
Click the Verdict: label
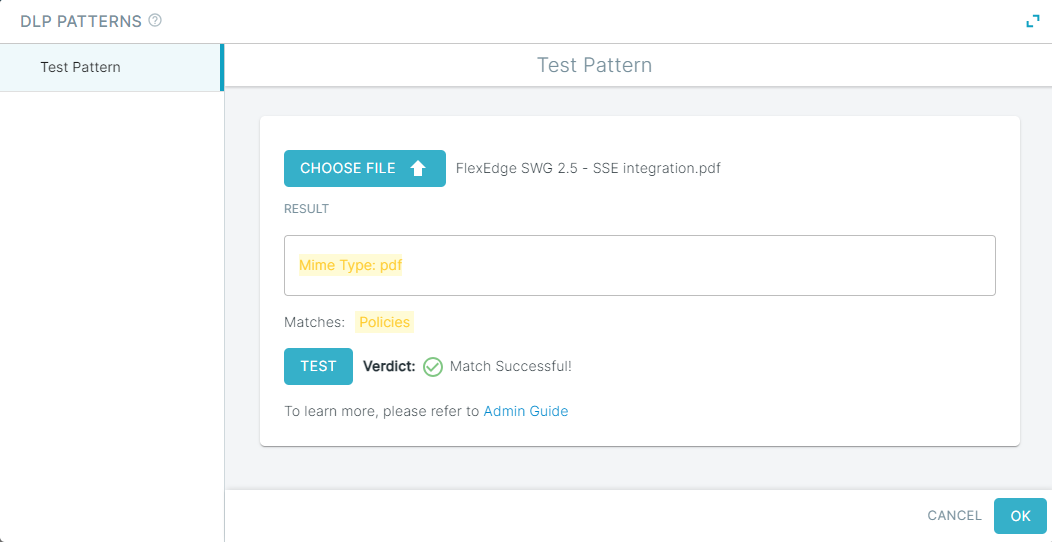coord(389,366)
